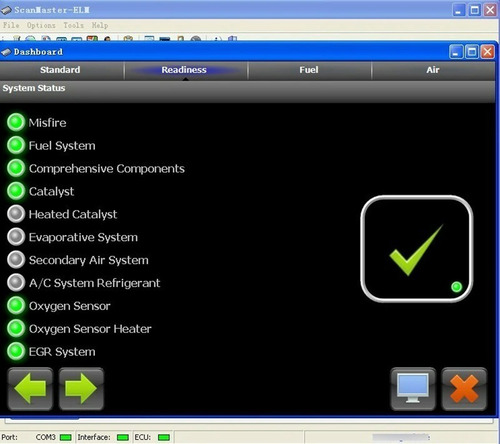
Task: Open the File menu
Action: click(x=11, y=25)
